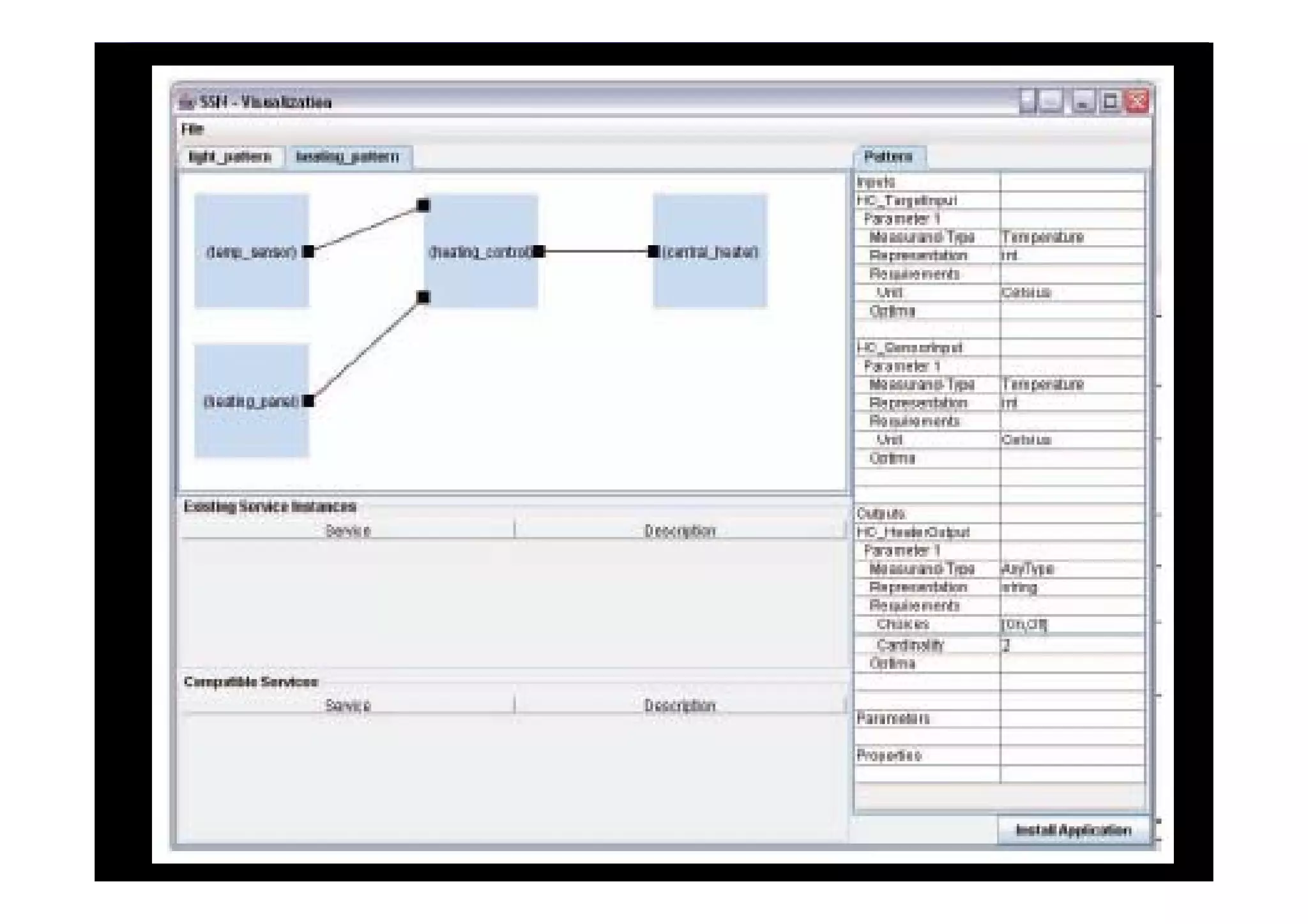Click the heating_panel output port square
The width and height of the screenshot is (1308, 924).
(x=308, y=401)
